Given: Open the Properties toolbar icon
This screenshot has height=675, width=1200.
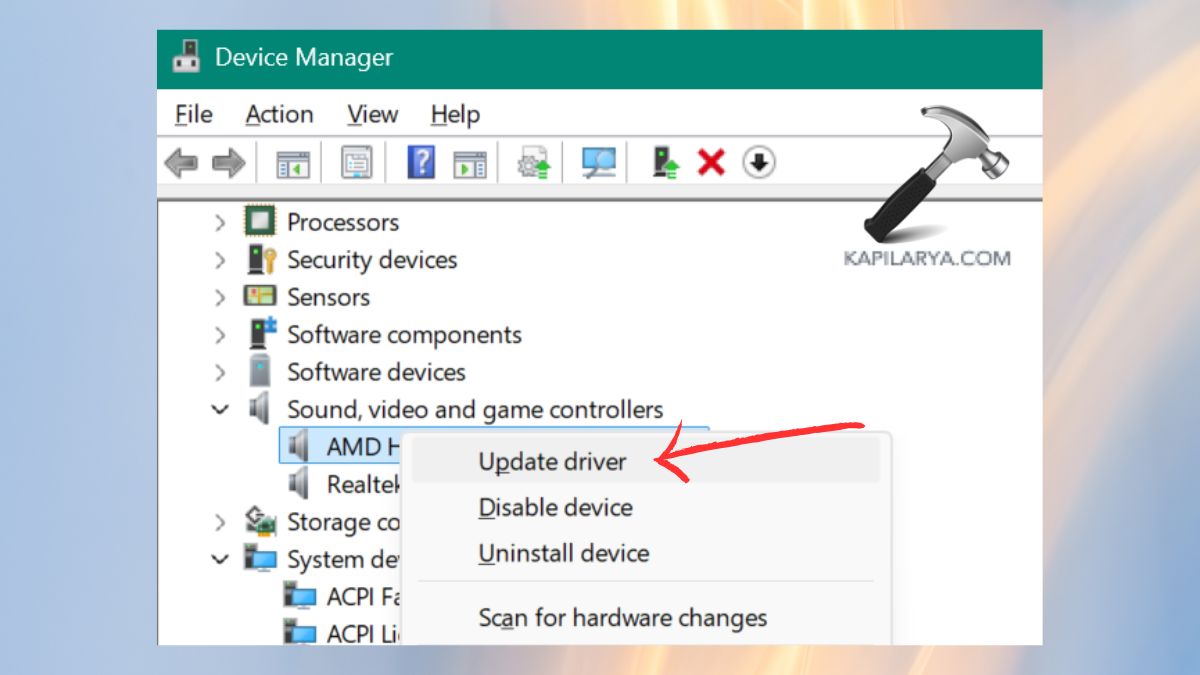Looking at the screenshot, I should [357, 163].
